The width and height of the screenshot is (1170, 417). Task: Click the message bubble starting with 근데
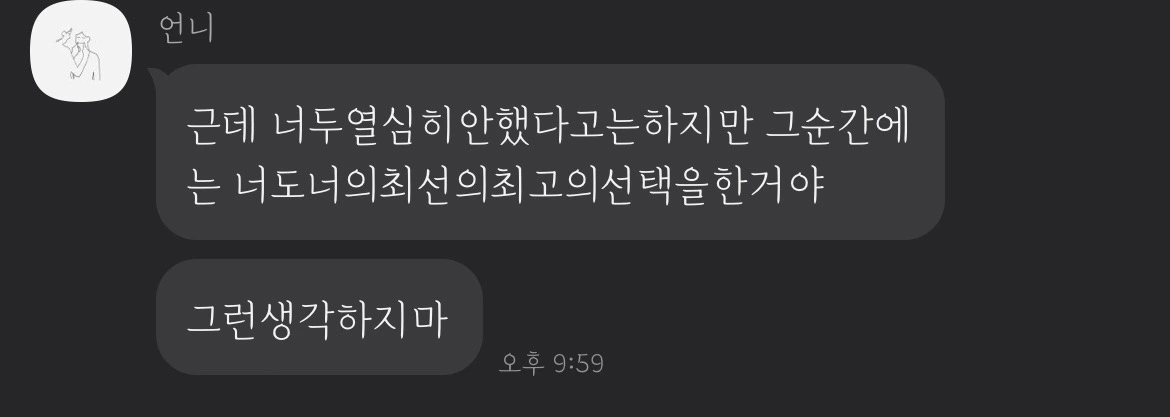pos(550,152)
